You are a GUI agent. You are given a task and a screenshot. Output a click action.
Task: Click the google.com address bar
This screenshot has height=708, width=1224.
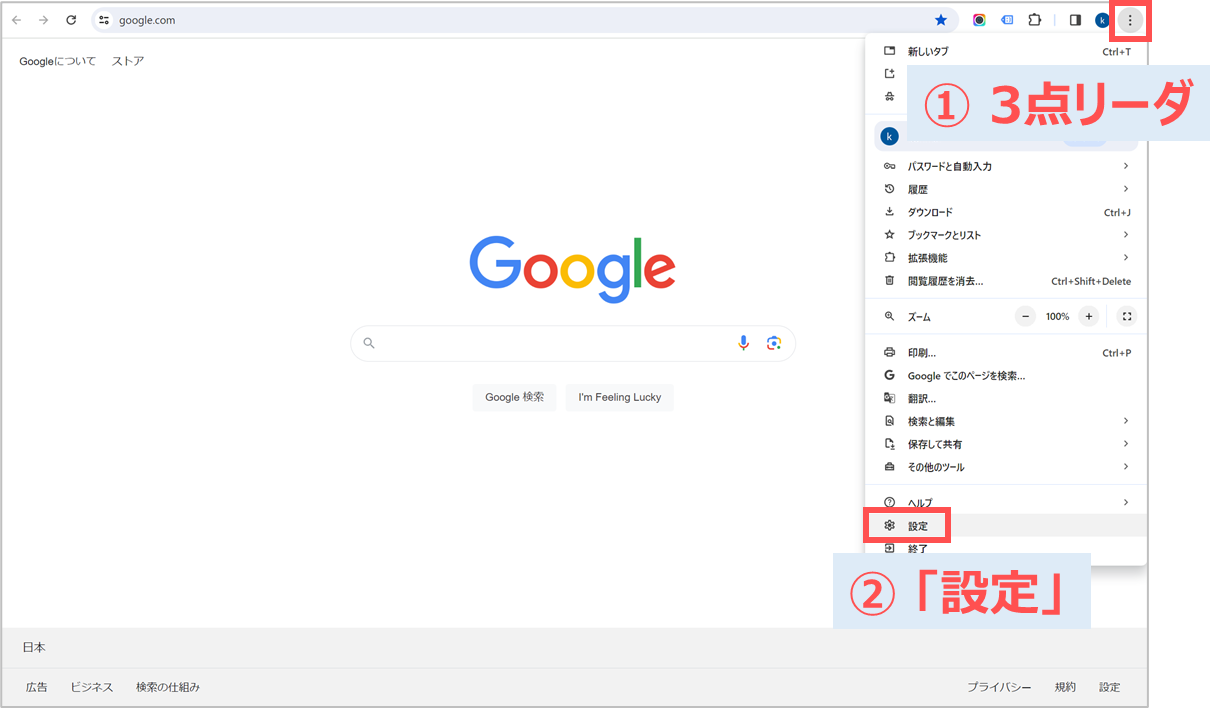(x=523, y=20)
